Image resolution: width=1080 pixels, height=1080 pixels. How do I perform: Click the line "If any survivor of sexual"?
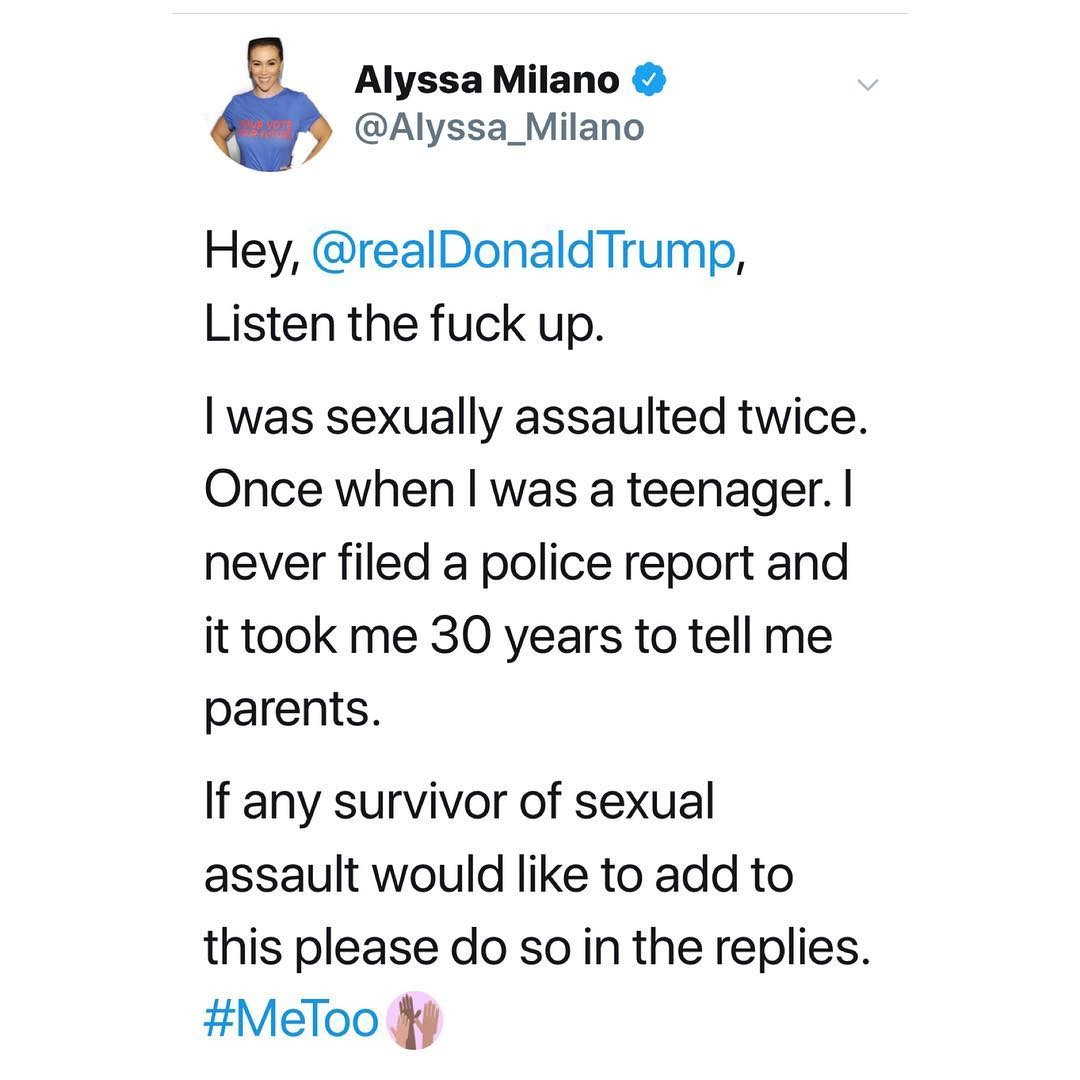click(459, 801)
